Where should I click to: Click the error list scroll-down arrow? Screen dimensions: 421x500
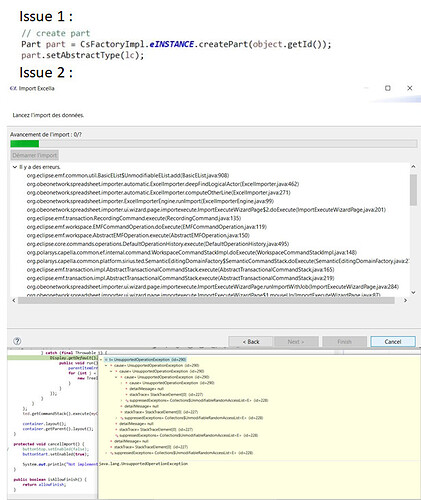(413, 292)
